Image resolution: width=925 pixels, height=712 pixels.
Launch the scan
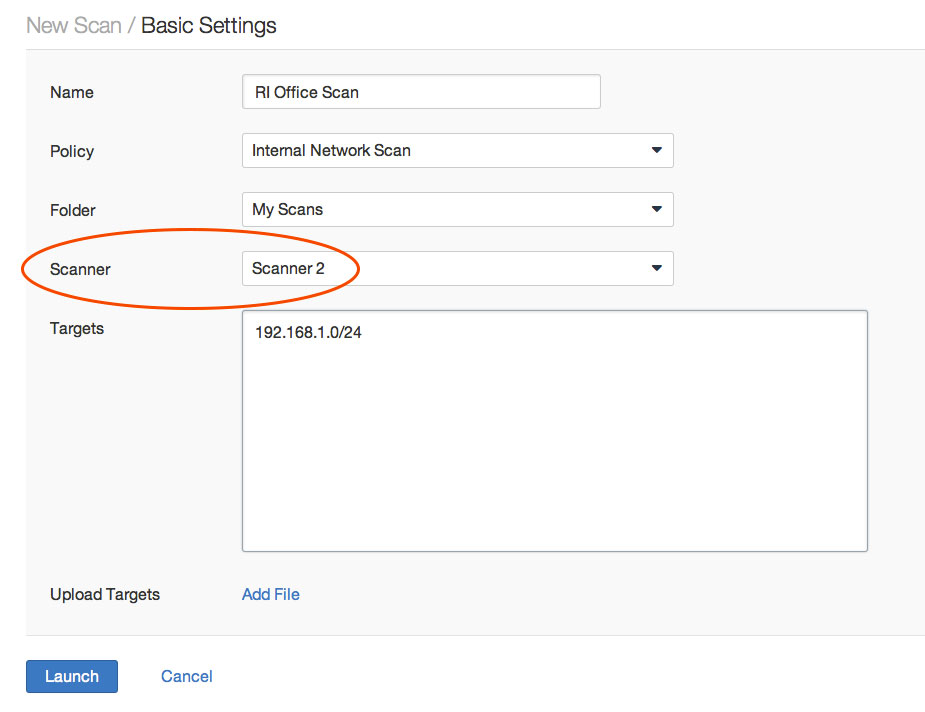72,676
